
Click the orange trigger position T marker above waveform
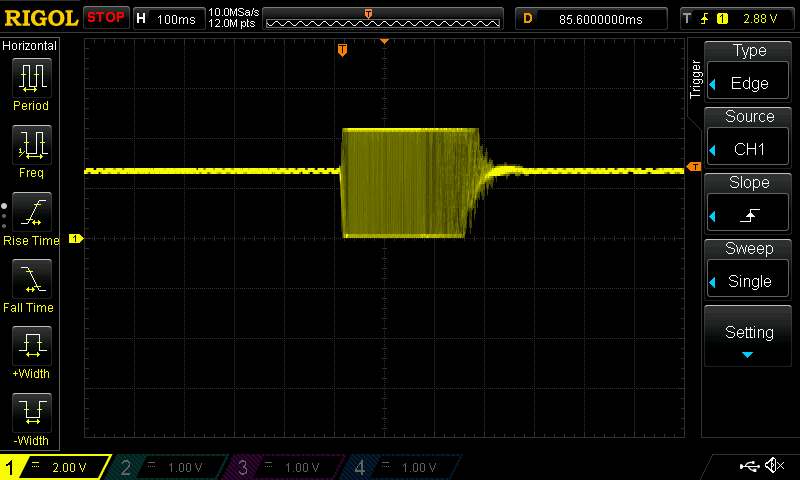coord(342,50)
